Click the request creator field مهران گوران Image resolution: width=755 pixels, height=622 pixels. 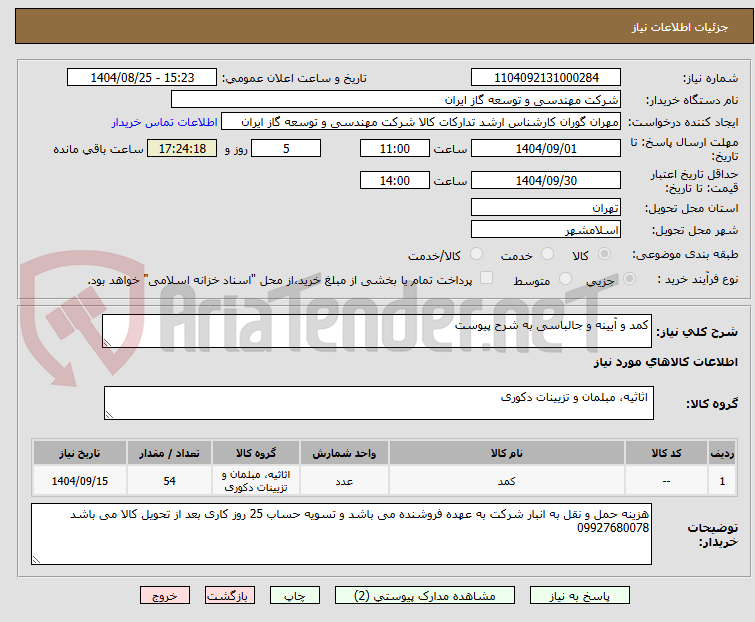coord(420,122)
